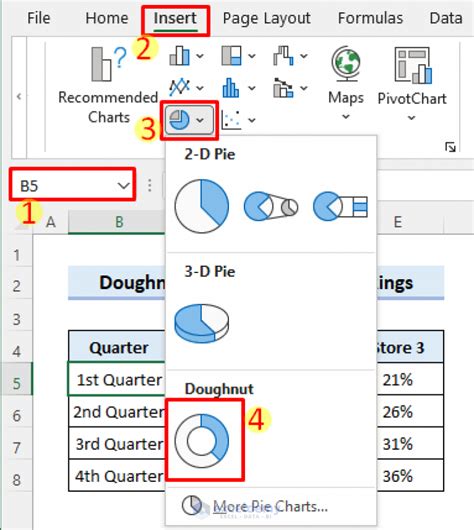This screenshot has height=530, width=474.
Task: Select the 2-D Pie chart thumbnail
Action: click(x=202, y=206)
